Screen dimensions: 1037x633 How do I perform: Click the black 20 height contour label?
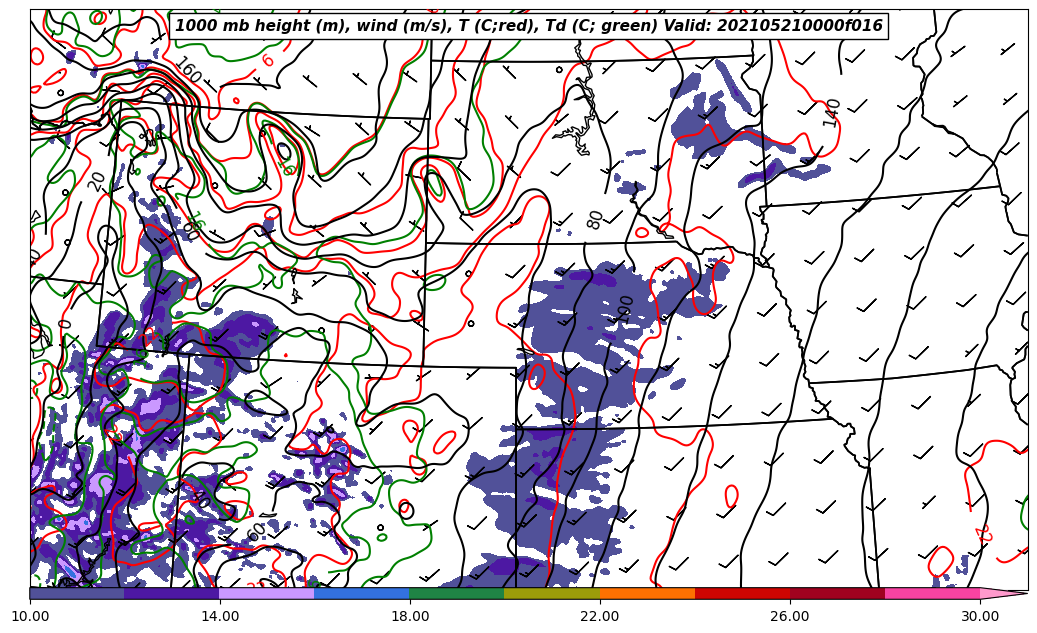[x=97, y=181]
